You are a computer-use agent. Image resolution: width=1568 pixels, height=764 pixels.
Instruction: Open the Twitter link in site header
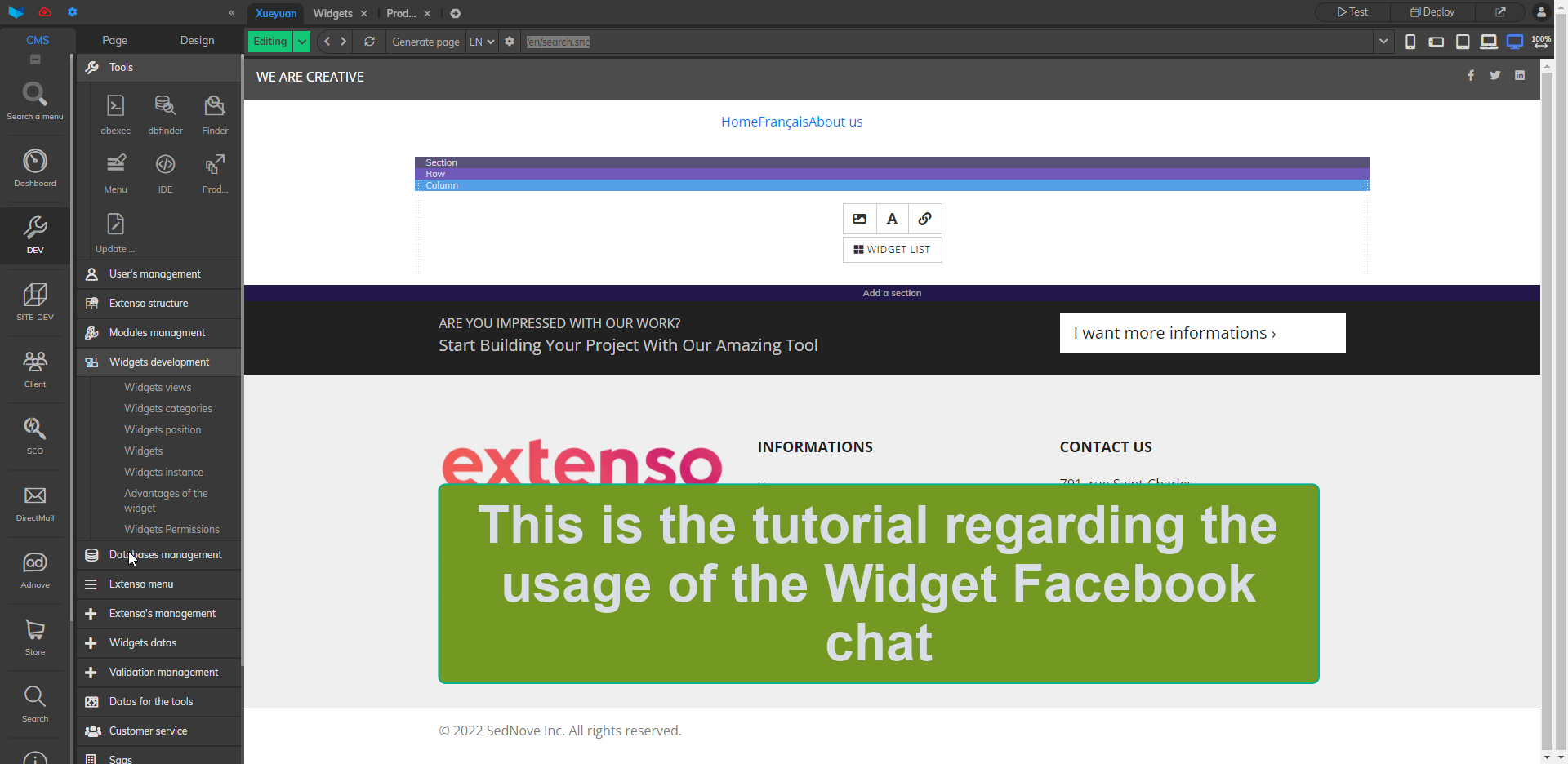[1495, 75]
